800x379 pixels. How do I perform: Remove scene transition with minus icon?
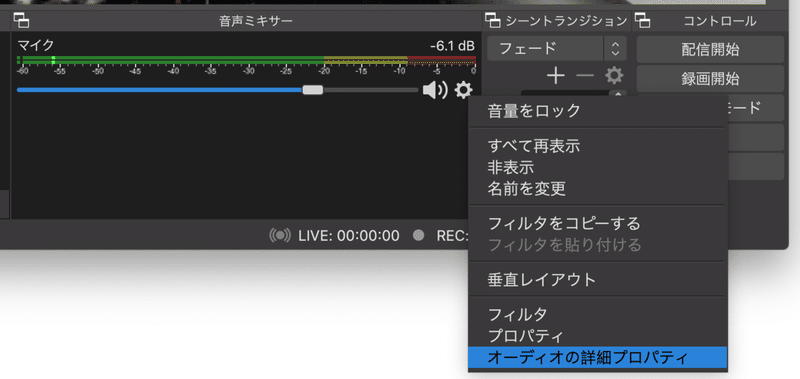pyautogui.click(x=585, y=76)
